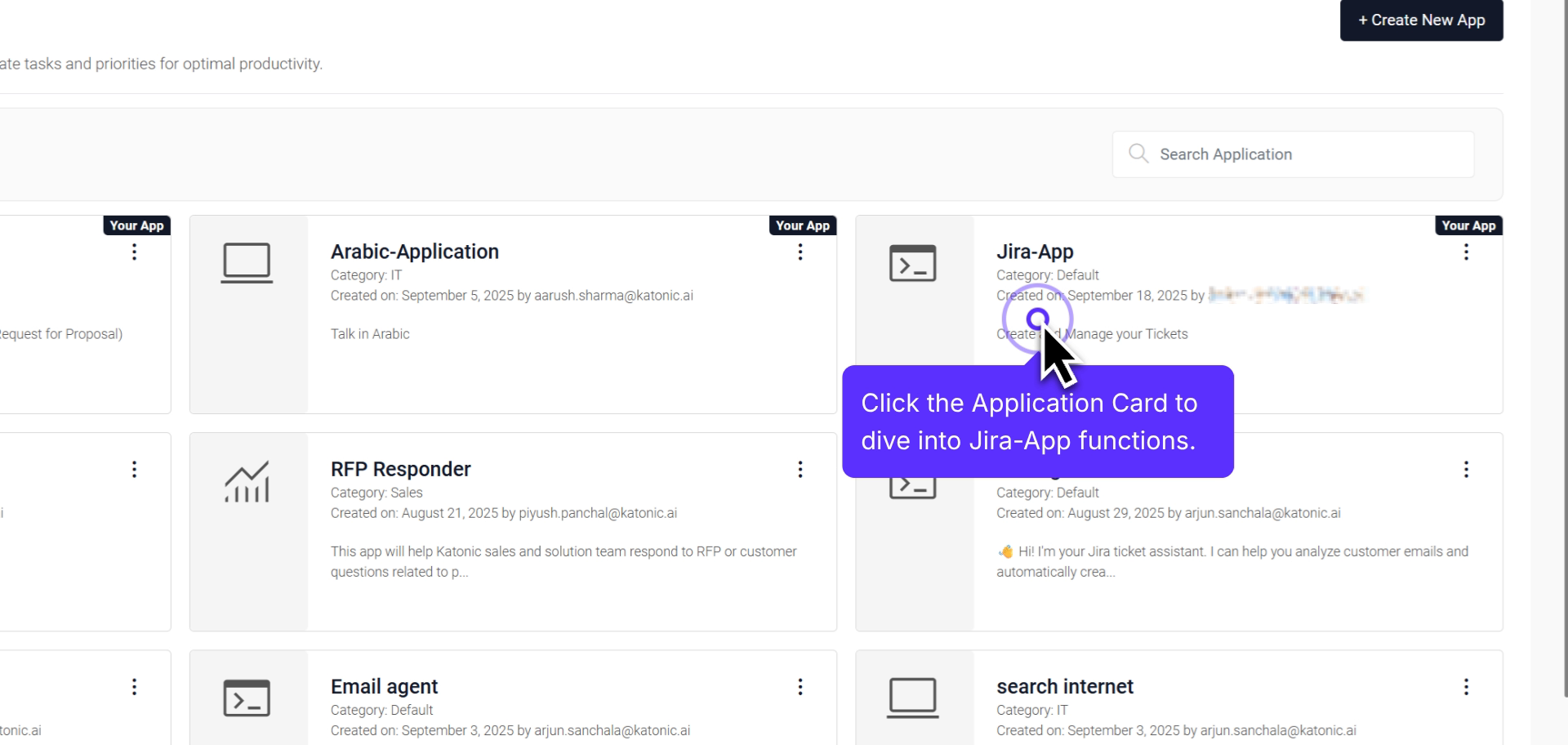
Task: Click the Your App badge on Arabic-Application
Action: coord(803,225)
